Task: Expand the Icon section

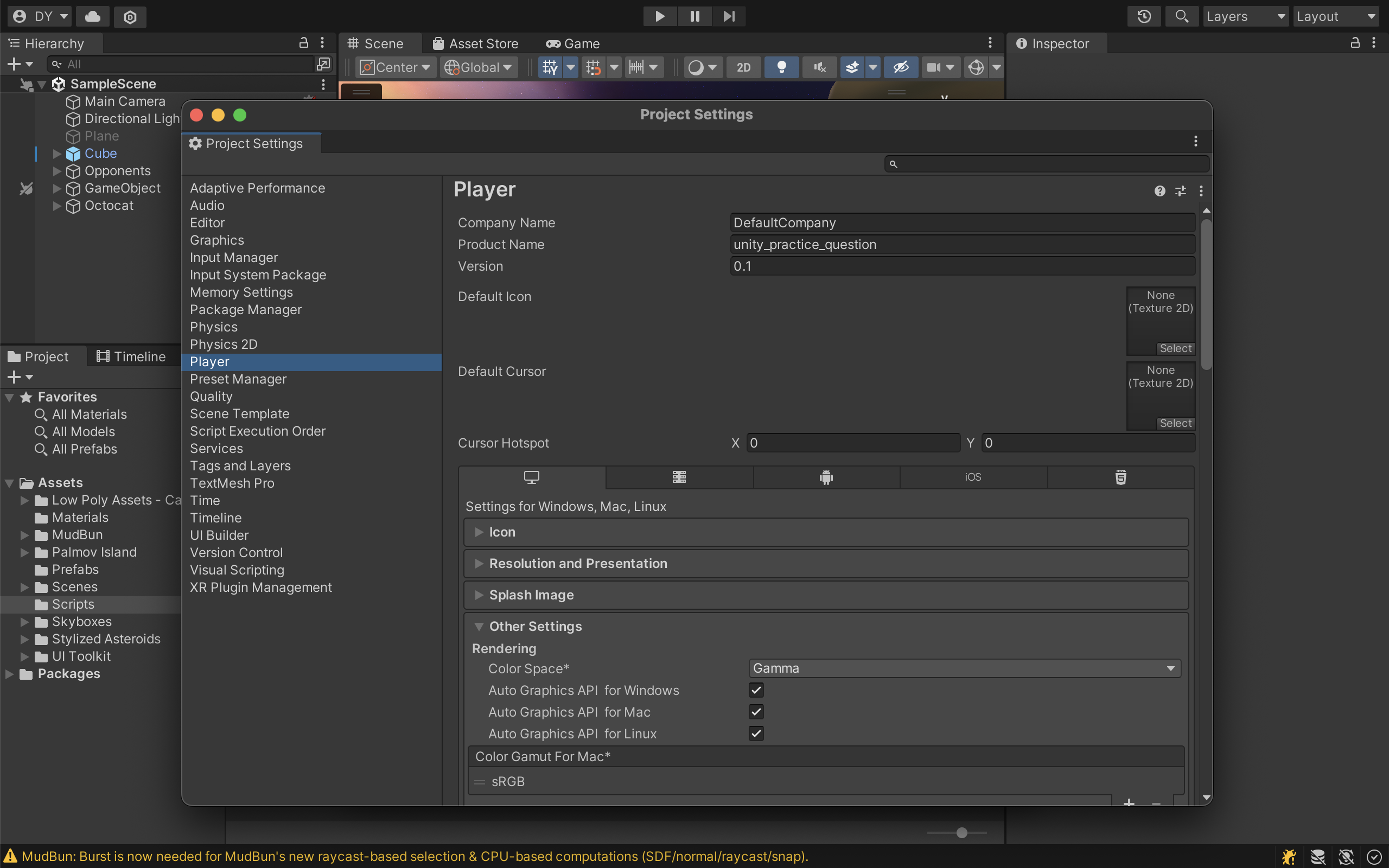Action: coord(825,532)
